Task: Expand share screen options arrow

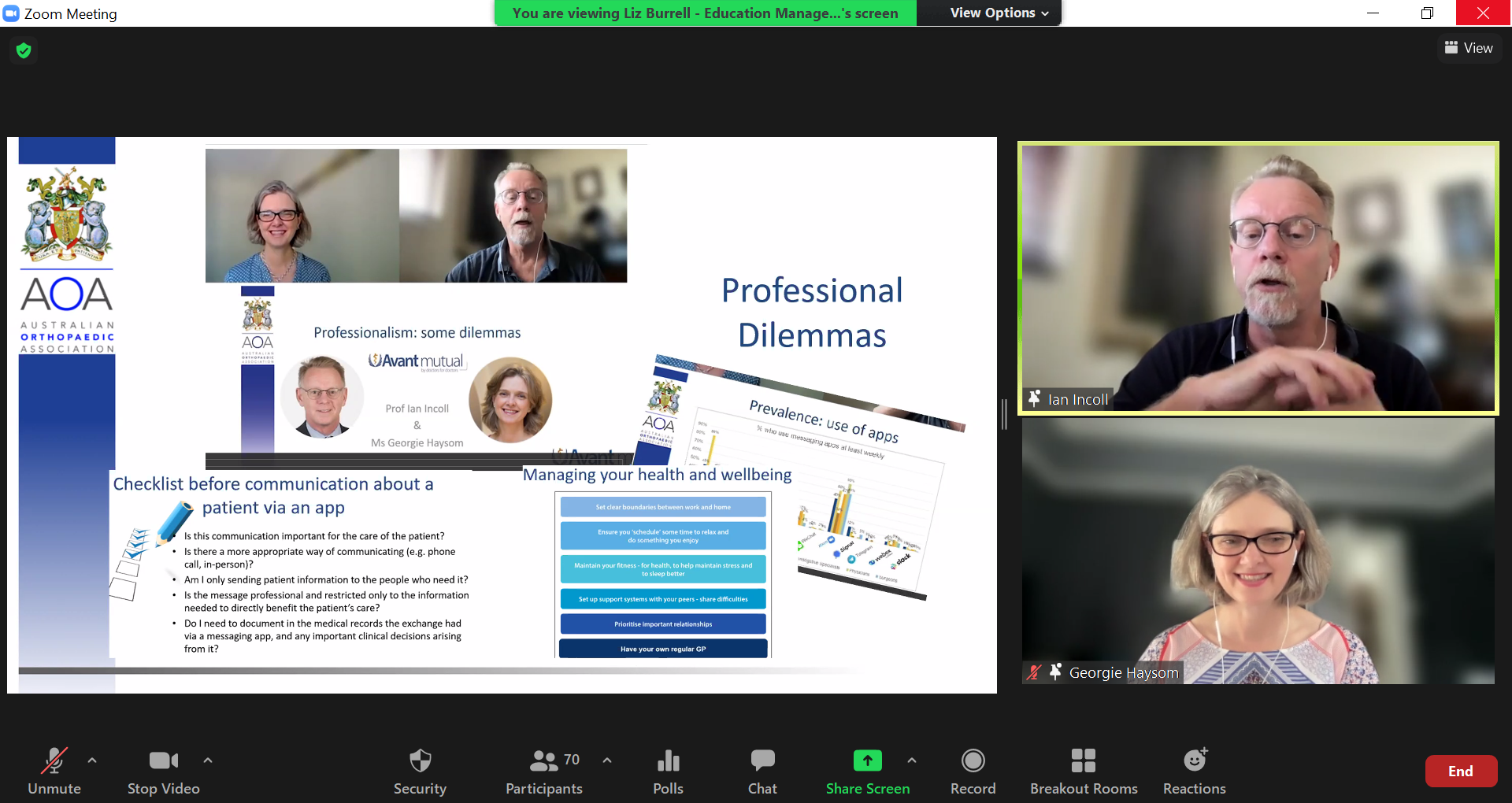Action: [912, 760]
